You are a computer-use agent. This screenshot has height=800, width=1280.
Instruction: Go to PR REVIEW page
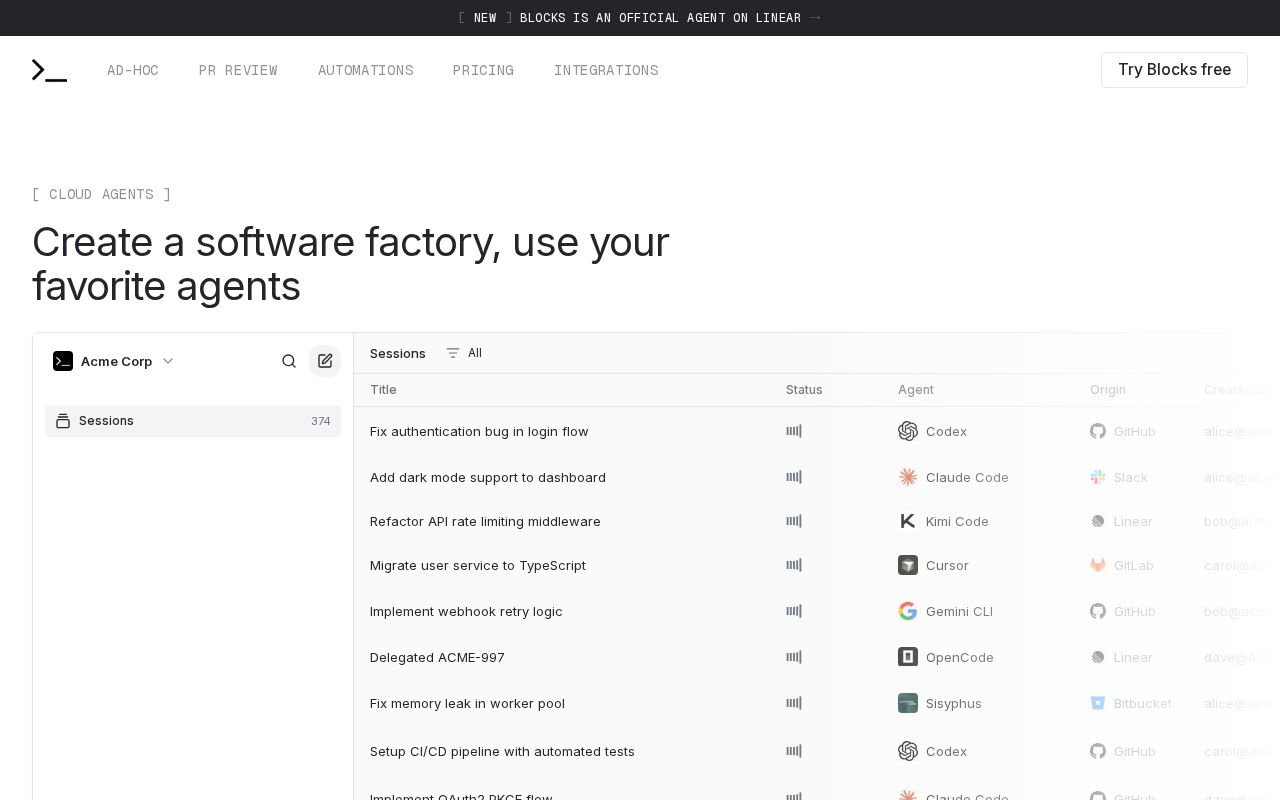tap(238, 70)
